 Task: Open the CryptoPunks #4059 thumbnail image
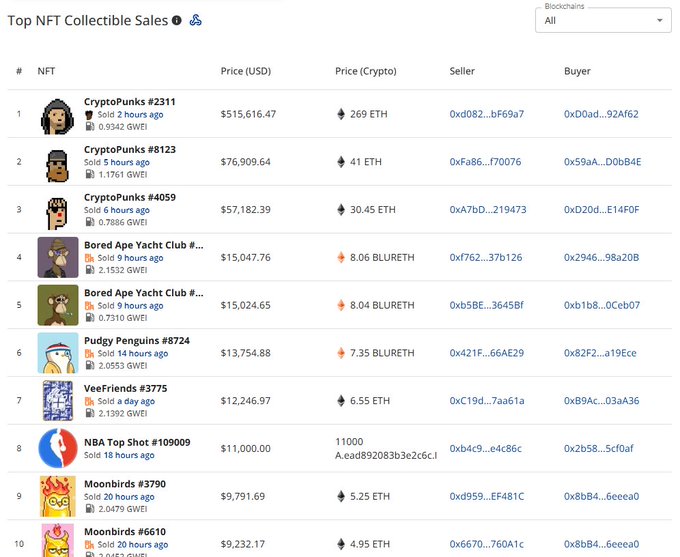[x=58, y=213]
